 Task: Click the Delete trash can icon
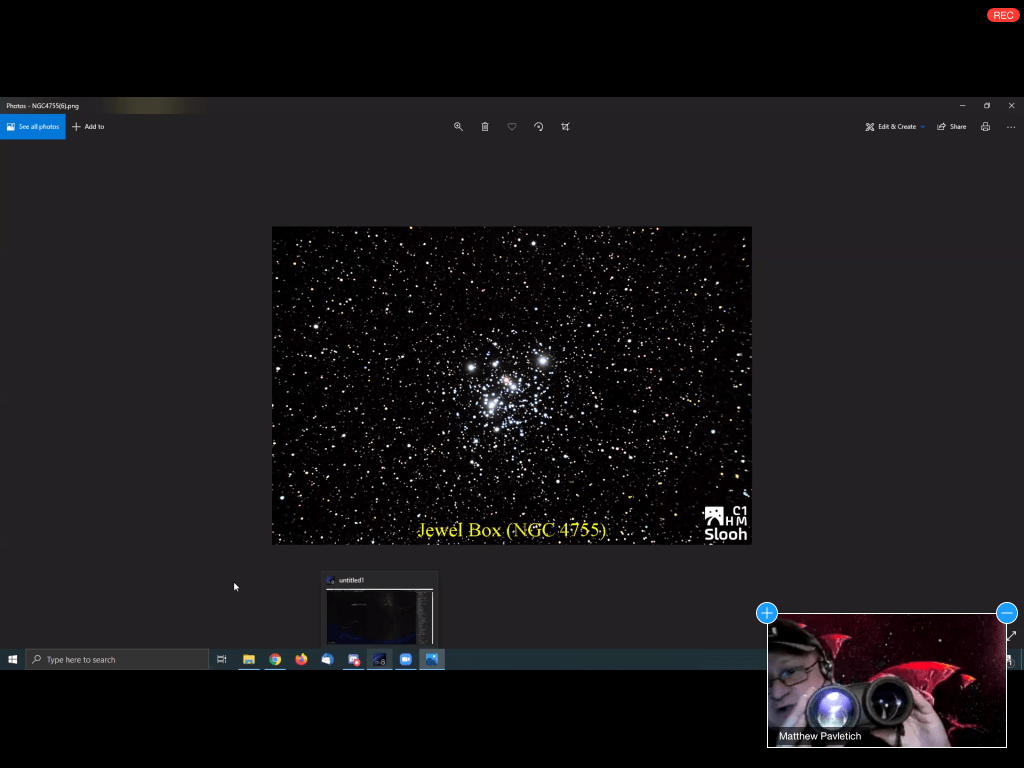[x=485, y=127]
